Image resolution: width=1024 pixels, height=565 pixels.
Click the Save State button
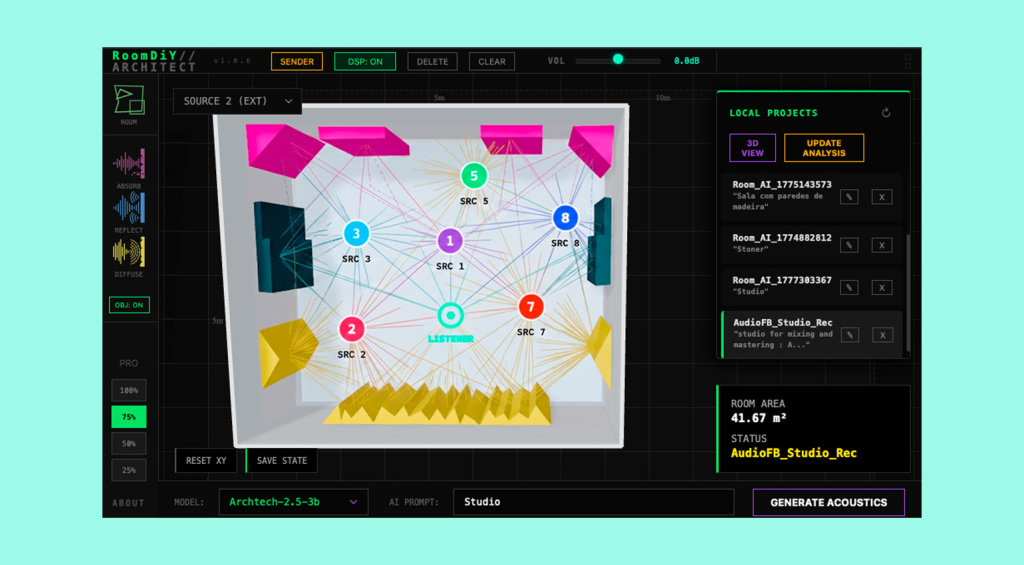point(281,460)
